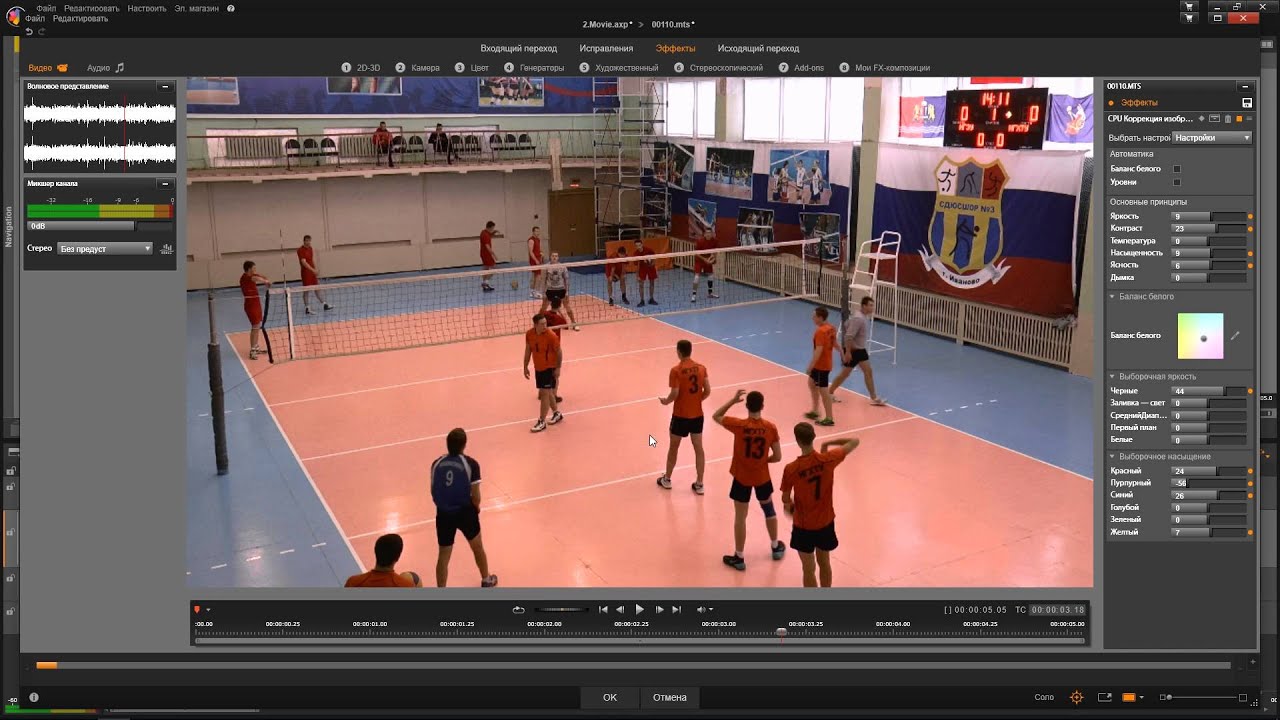Open the marker dropdown arrow on timeline toolbar

(208, 610)
